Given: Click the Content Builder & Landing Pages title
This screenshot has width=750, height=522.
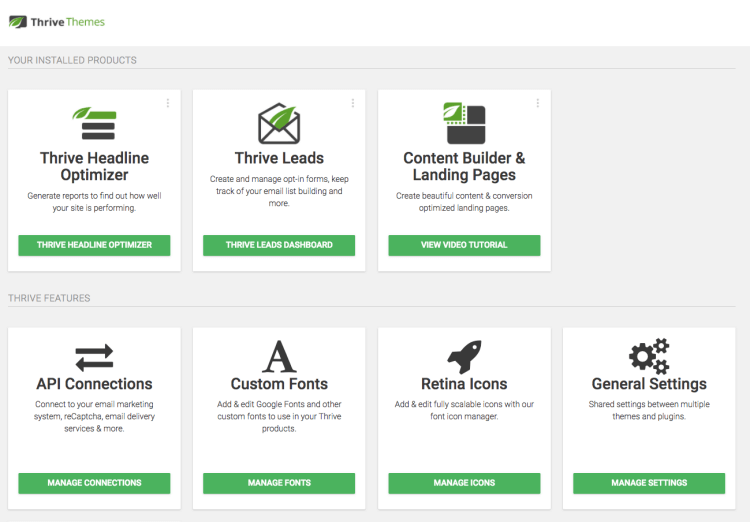Looking at the screenshot, I should point(464,166).
